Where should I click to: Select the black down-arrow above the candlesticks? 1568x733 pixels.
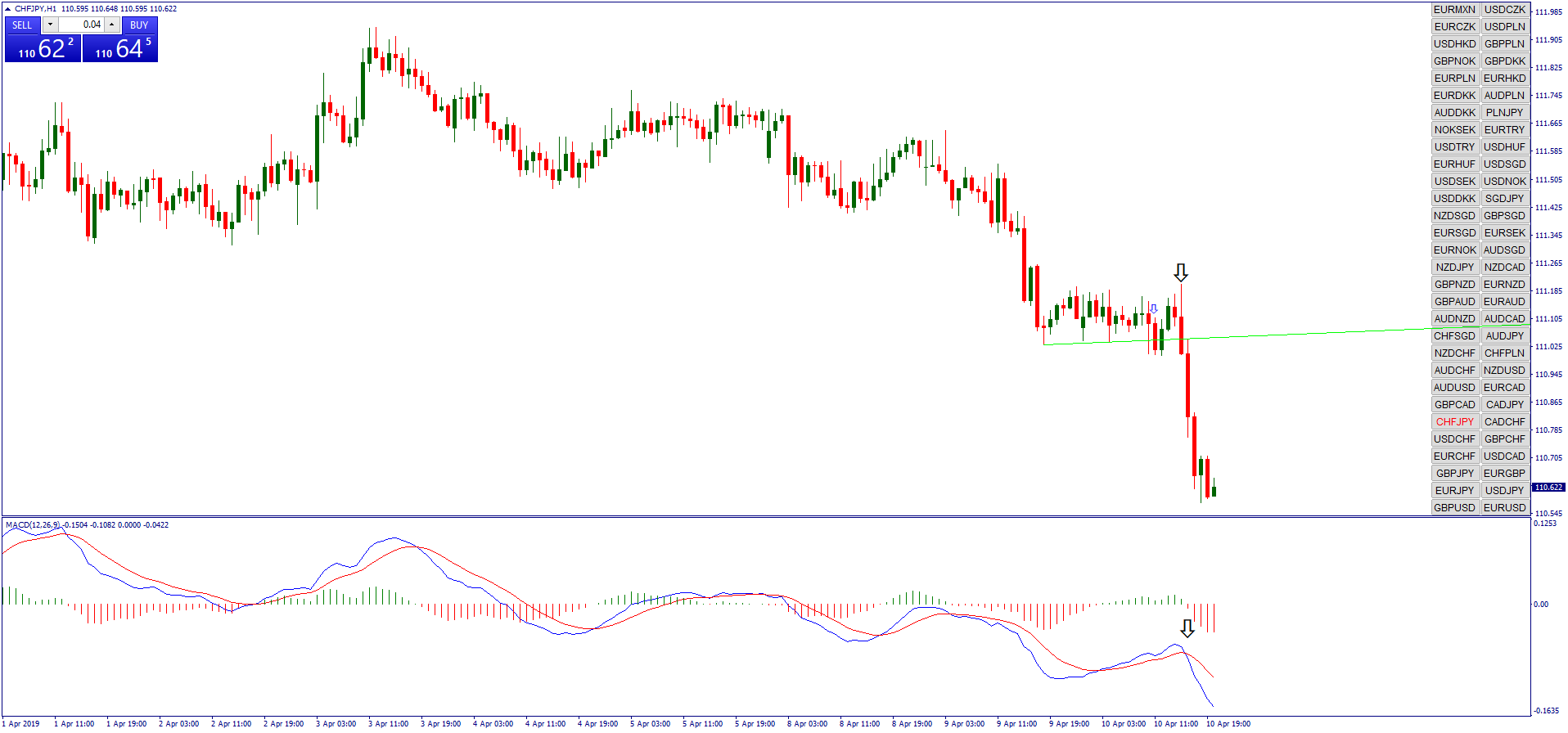pyautogui.click(x=1180, y=272)
